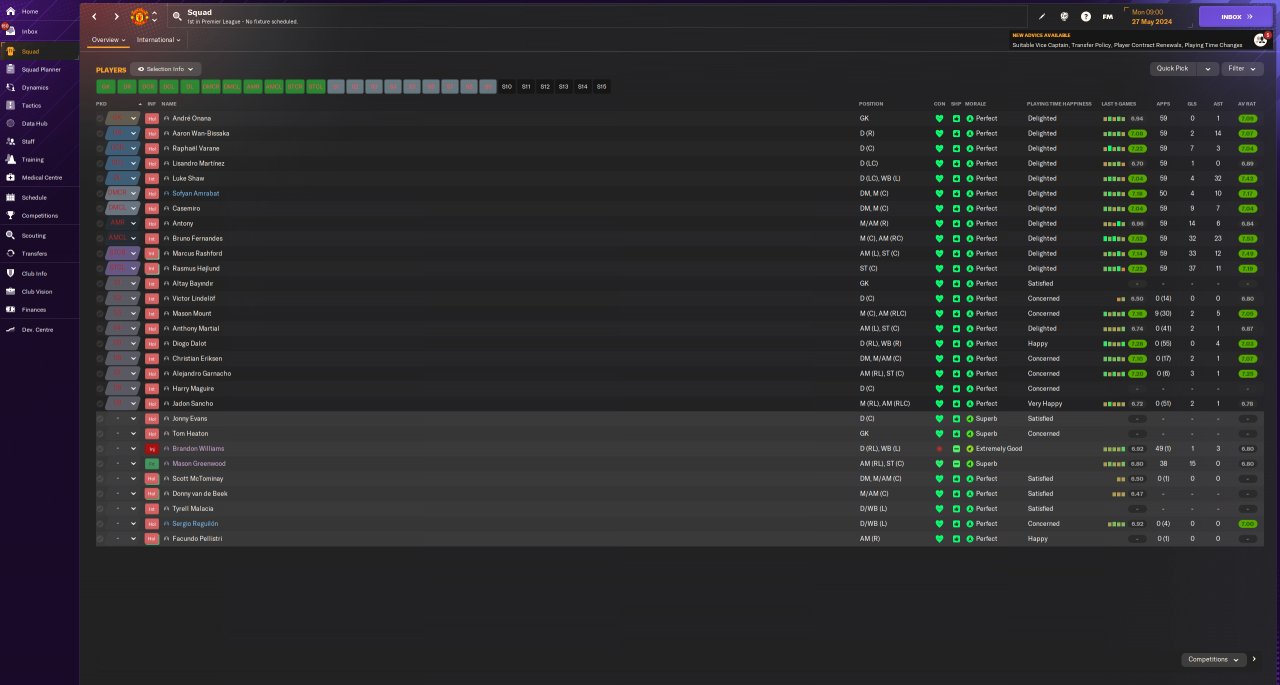Sort by the Morale column header
Image resolution: width=1280 pixels, height=685 pixels.
[975, 104]
